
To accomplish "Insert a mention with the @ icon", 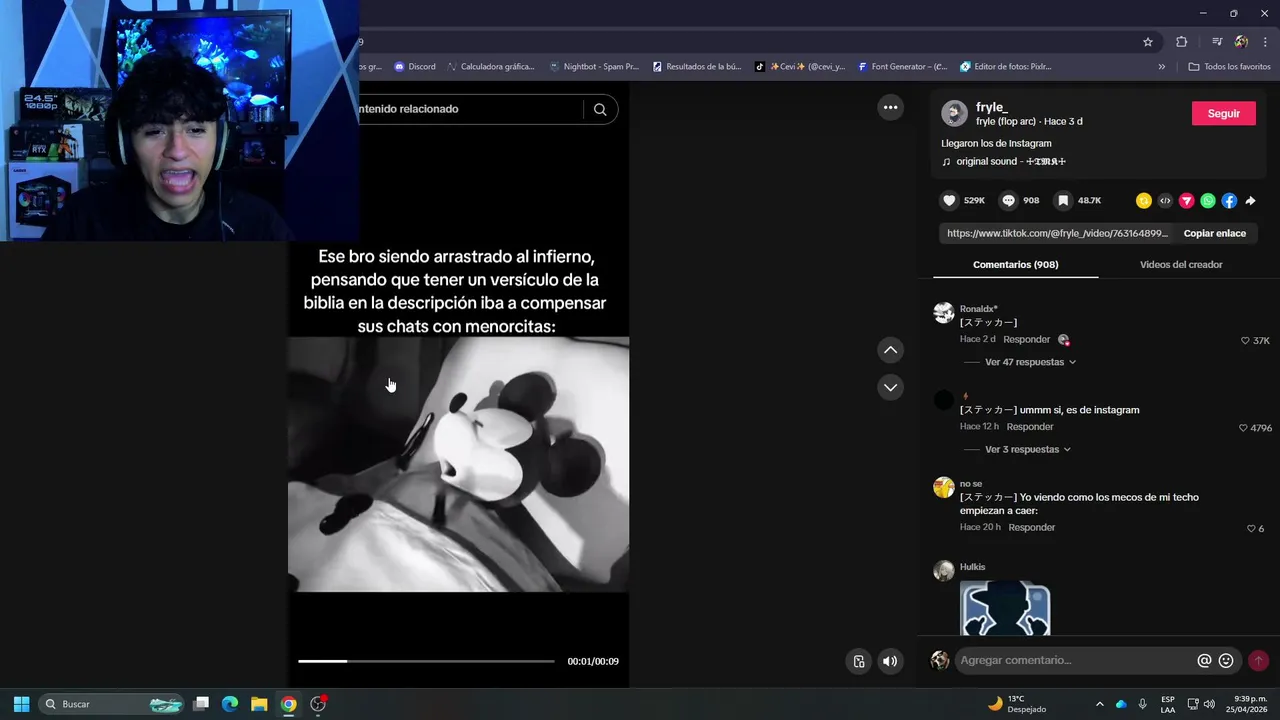I will (x=1204, y=661).
